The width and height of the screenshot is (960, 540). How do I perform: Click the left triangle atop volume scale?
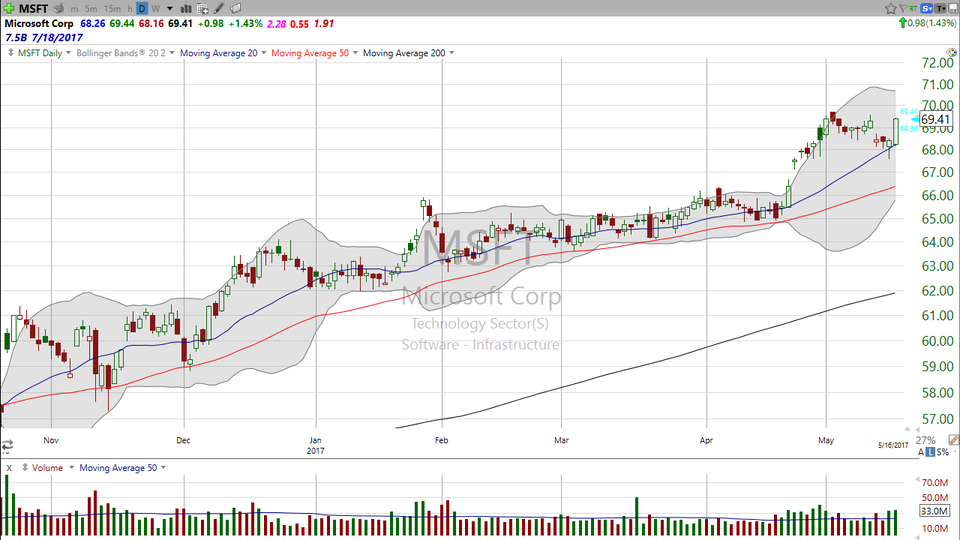(x=917, y=479)
